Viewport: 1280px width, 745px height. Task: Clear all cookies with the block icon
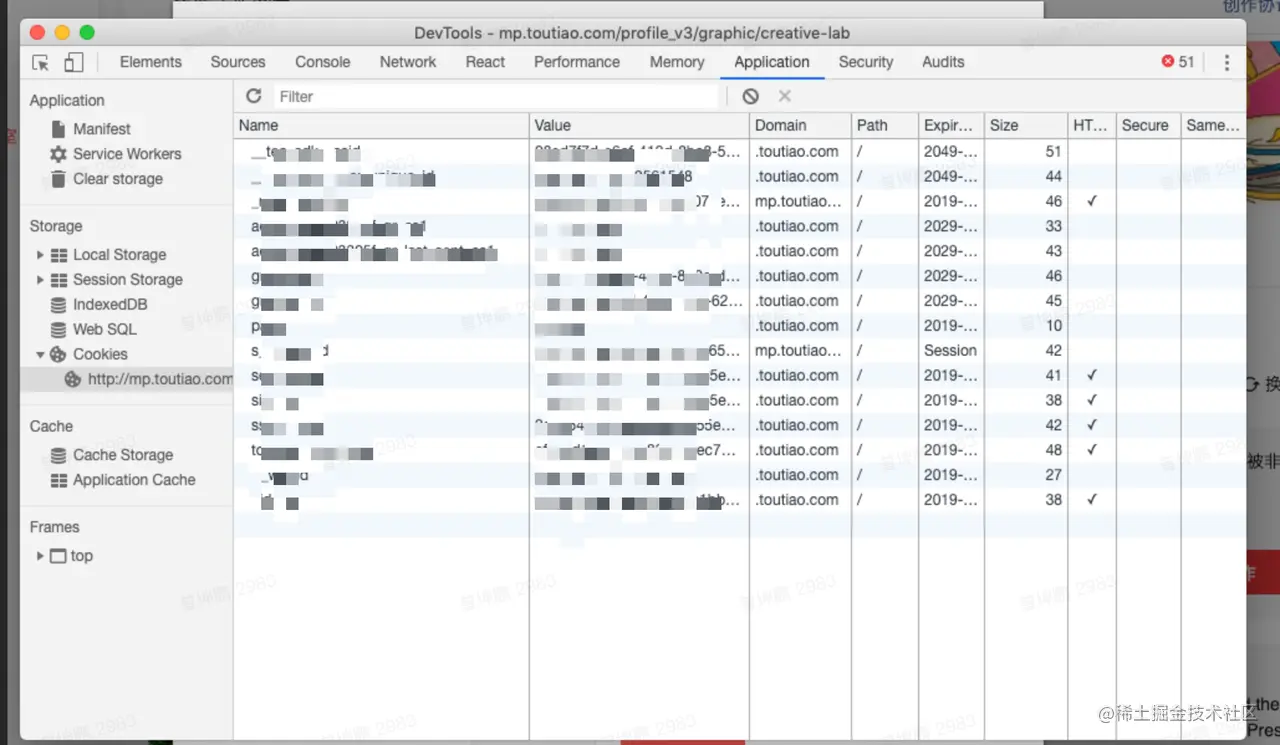tap(750, 96)
